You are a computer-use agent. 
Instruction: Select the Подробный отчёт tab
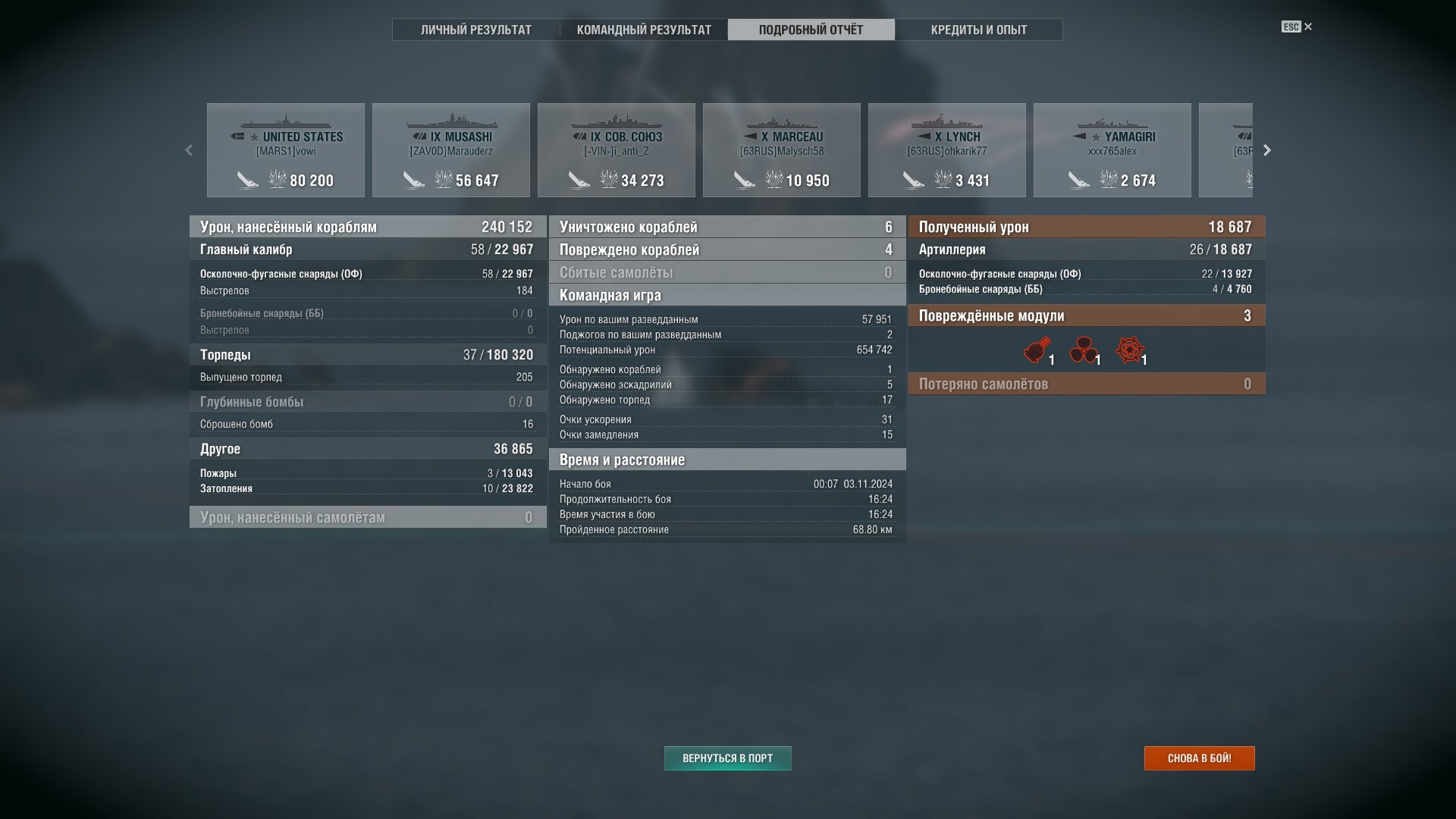(x=811, y=30)
